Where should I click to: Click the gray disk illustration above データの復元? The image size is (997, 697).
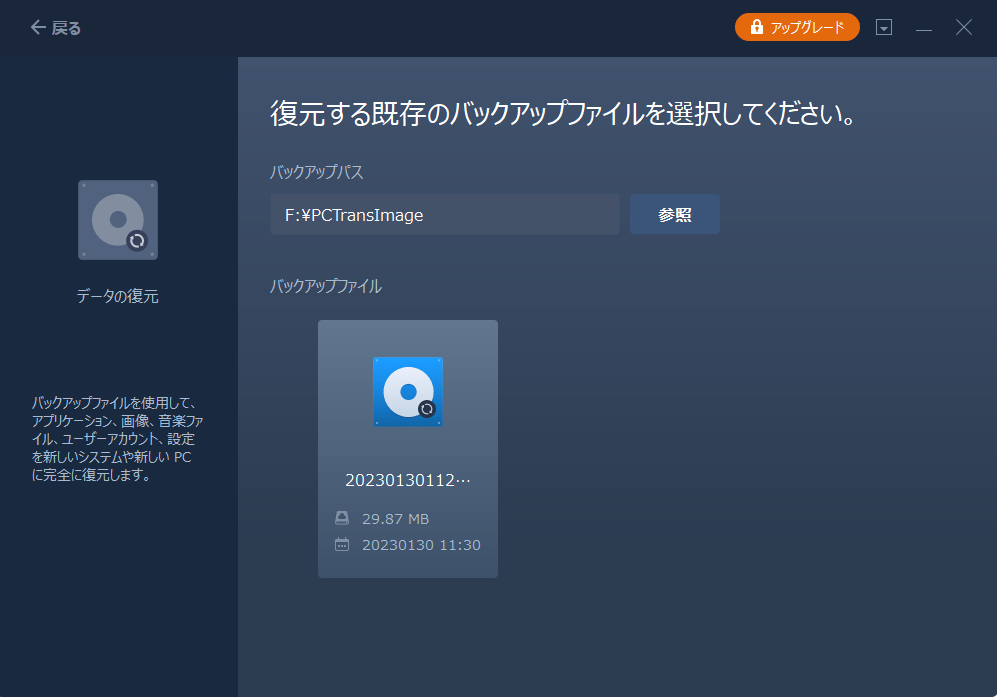pos(117,219)
